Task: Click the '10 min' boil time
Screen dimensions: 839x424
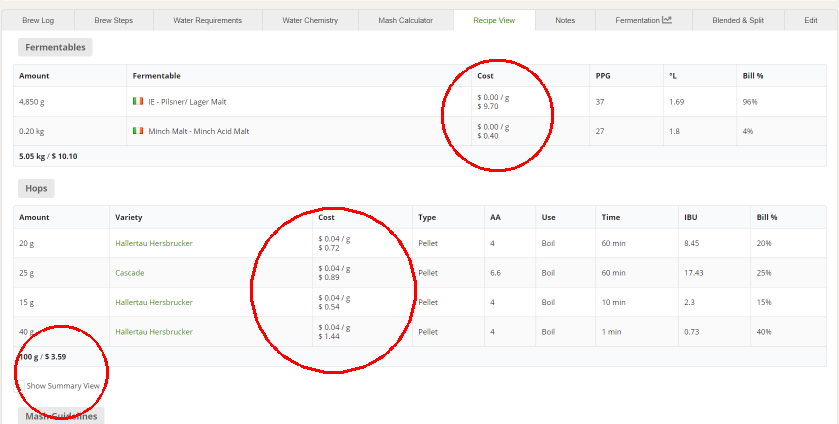Action: tap(613, 302)
